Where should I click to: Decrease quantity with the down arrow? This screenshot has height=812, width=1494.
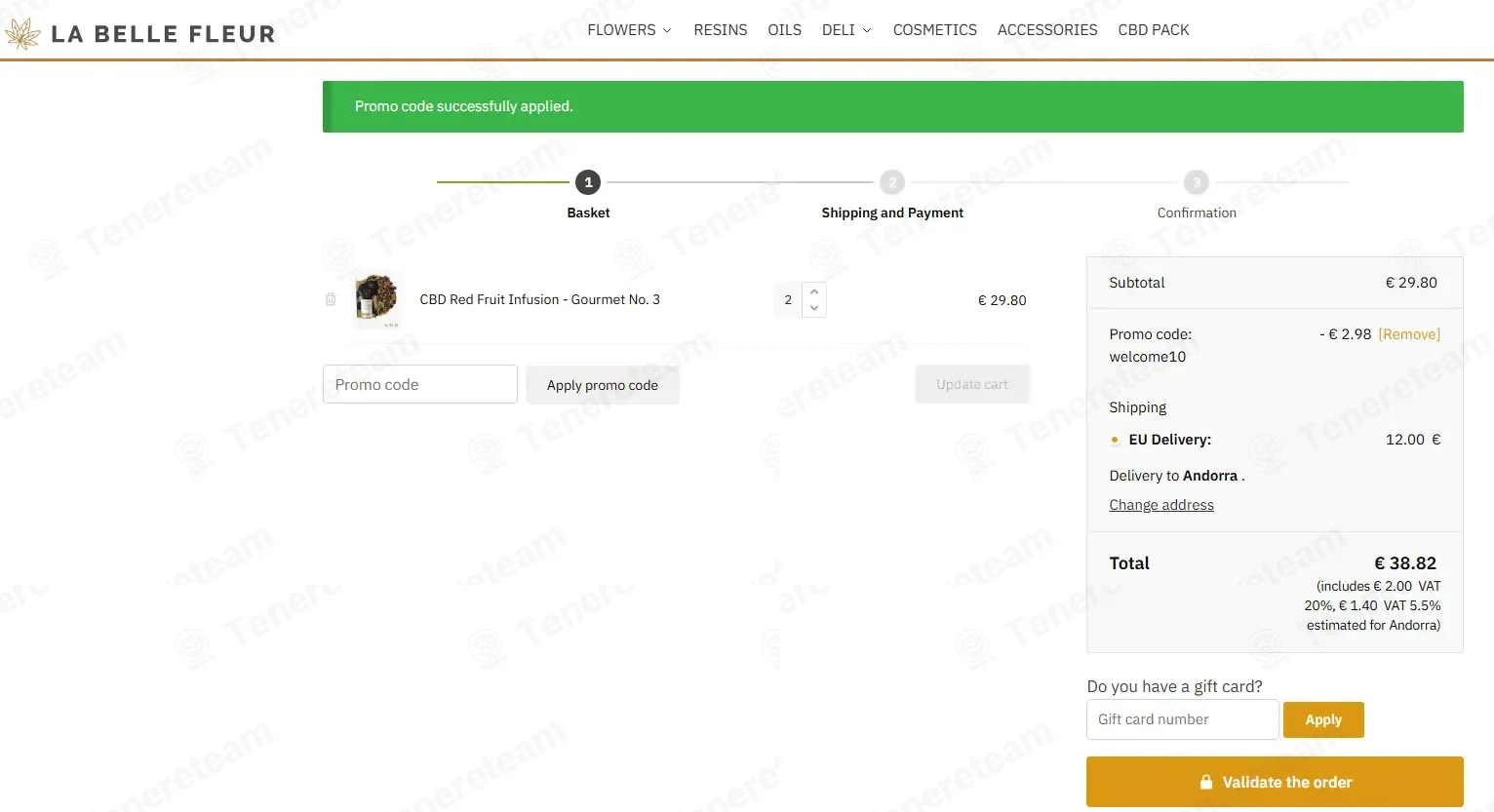[814, 308]
